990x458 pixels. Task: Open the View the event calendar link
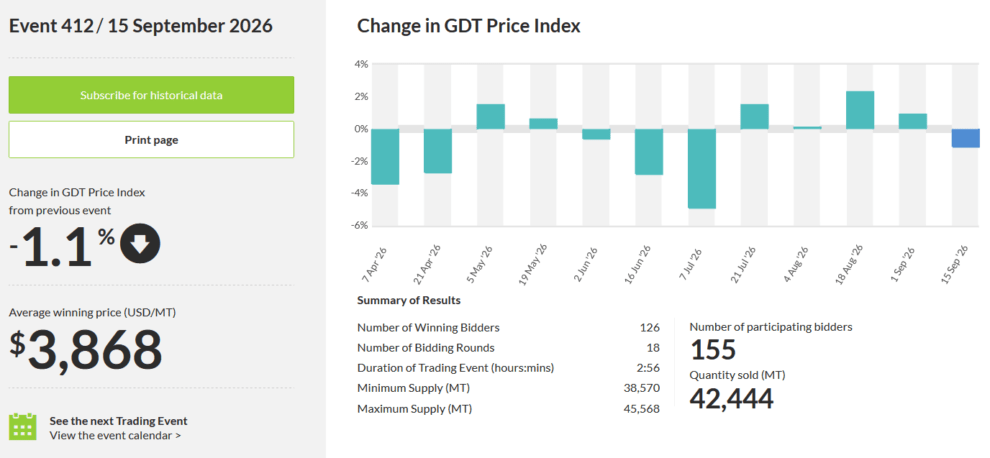(115, 435)
